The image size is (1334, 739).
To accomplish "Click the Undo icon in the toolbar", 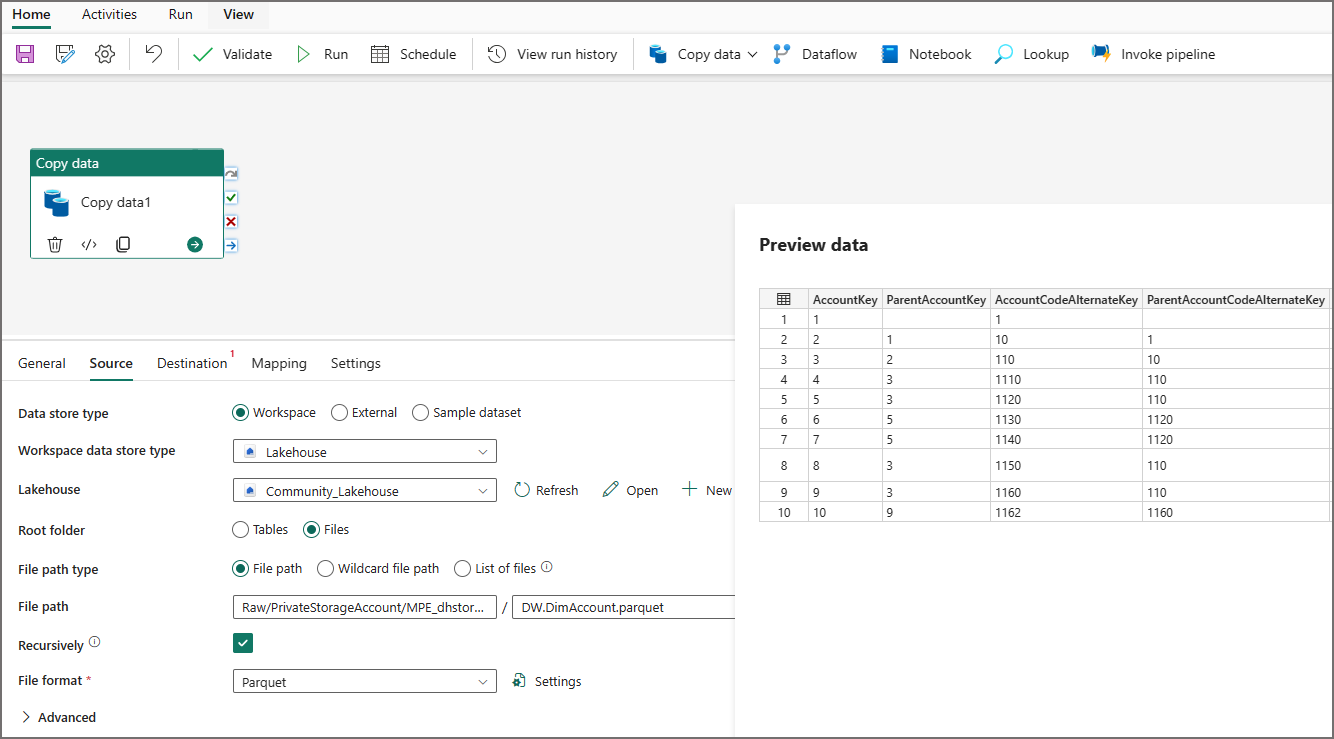I will pos(152,54).
